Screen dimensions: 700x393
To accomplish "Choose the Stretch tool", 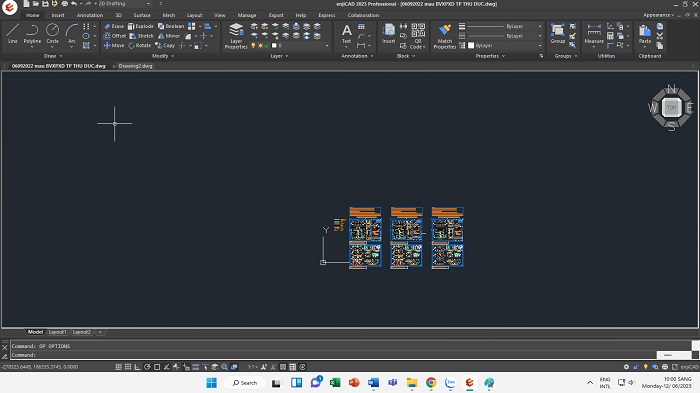I will point(141,36).
